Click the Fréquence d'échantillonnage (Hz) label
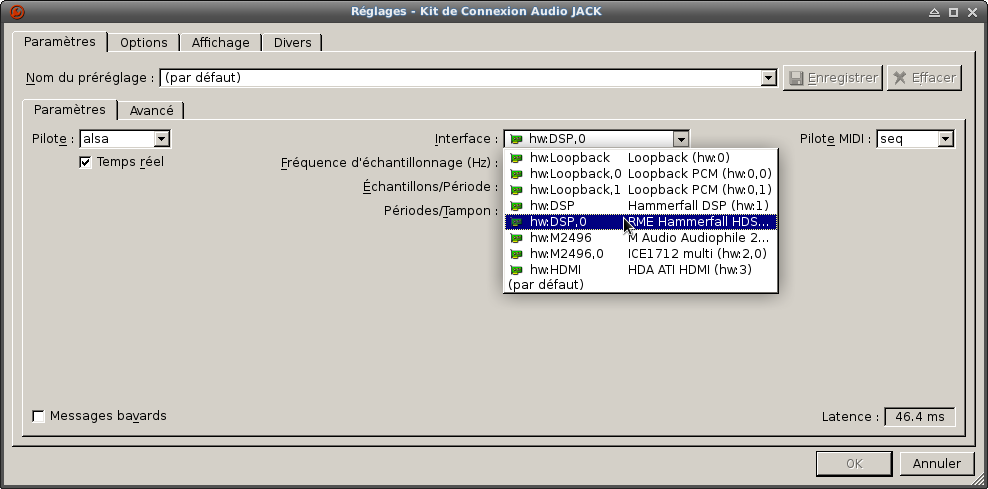Viewport: 988px width, 489px height. coord(389,163)
